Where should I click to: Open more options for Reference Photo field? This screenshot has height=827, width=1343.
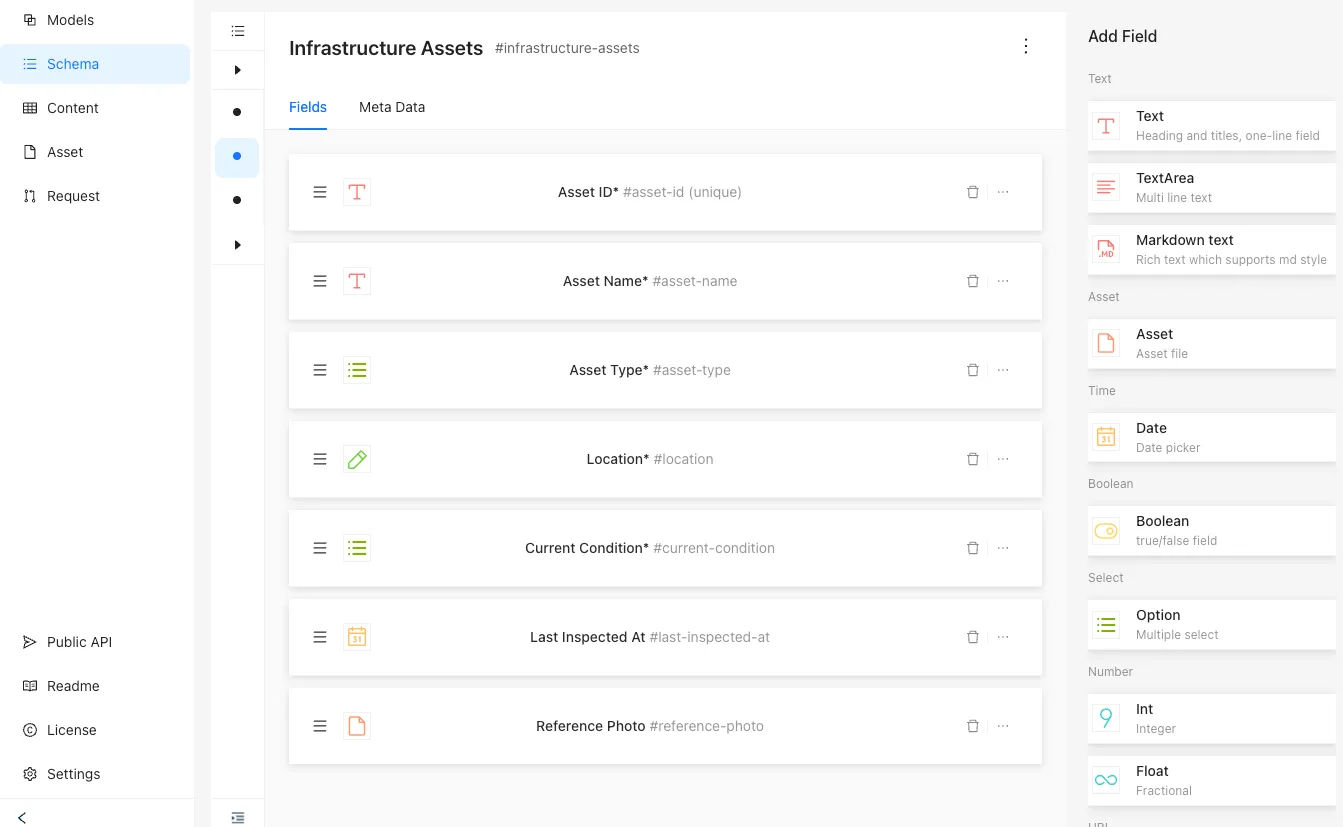pyautogui.click(x=1003, y=726)
